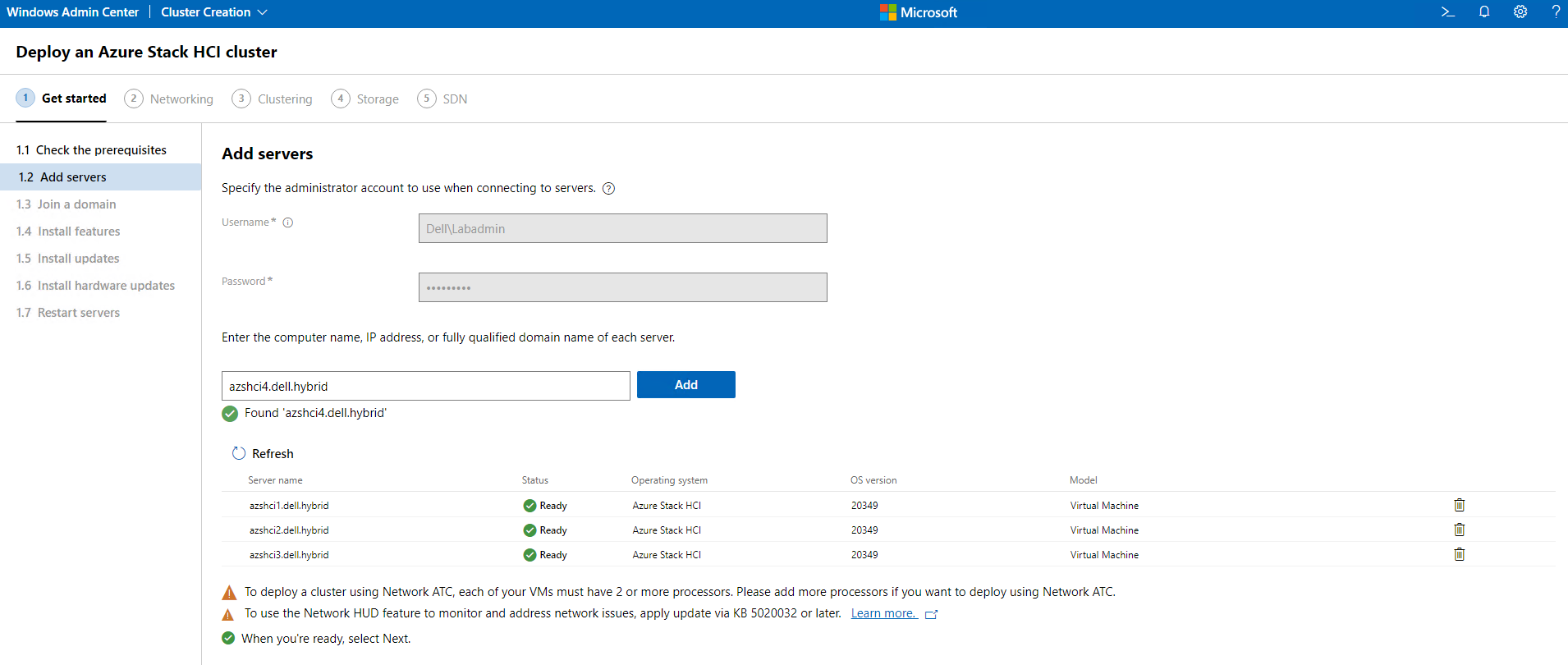Viewport: 1568px width, 665px height.
Task: Click the server name input field
Action: pos(425,386)
